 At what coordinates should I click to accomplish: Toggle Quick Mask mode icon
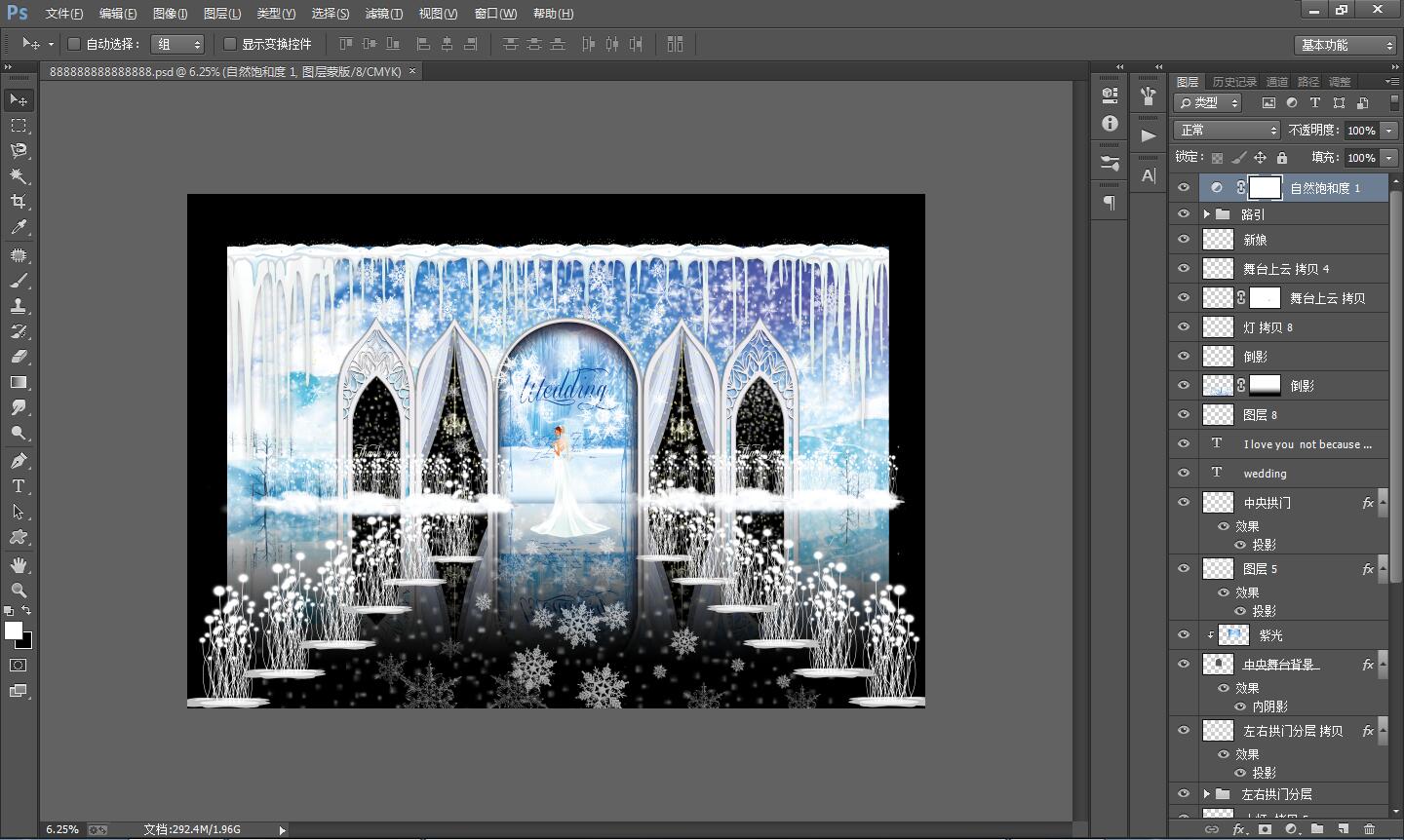pyautogui.click(x=19, y=666)
